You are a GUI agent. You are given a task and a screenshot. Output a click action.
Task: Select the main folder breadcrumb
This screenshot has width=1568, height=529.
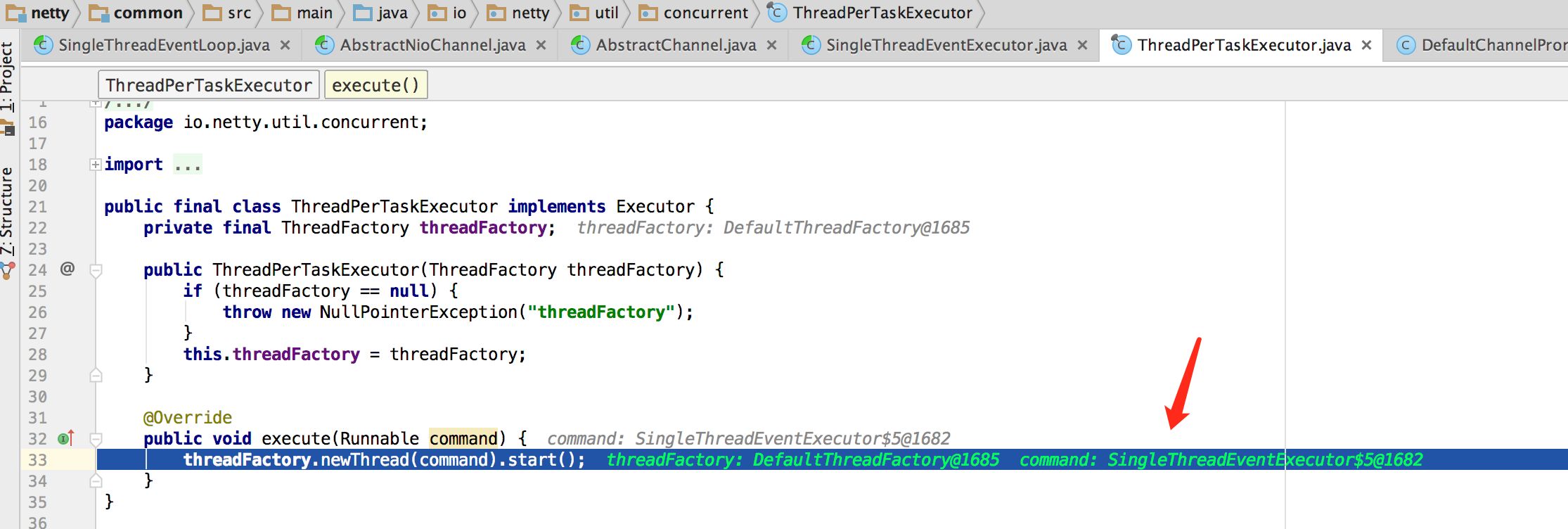(x=302, y=13)
